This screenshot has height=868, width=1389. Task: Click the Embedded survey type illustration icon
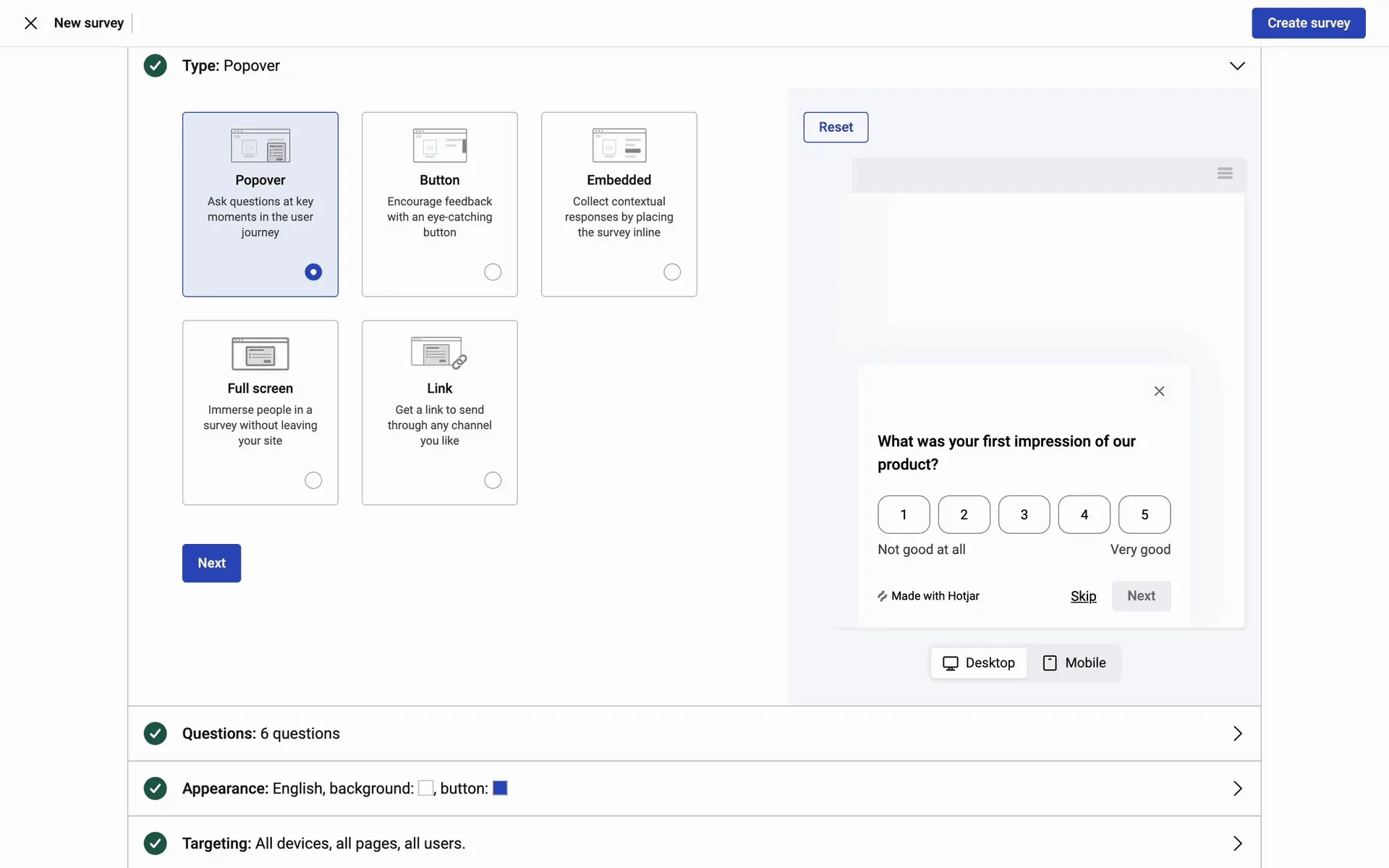[619, 145]
